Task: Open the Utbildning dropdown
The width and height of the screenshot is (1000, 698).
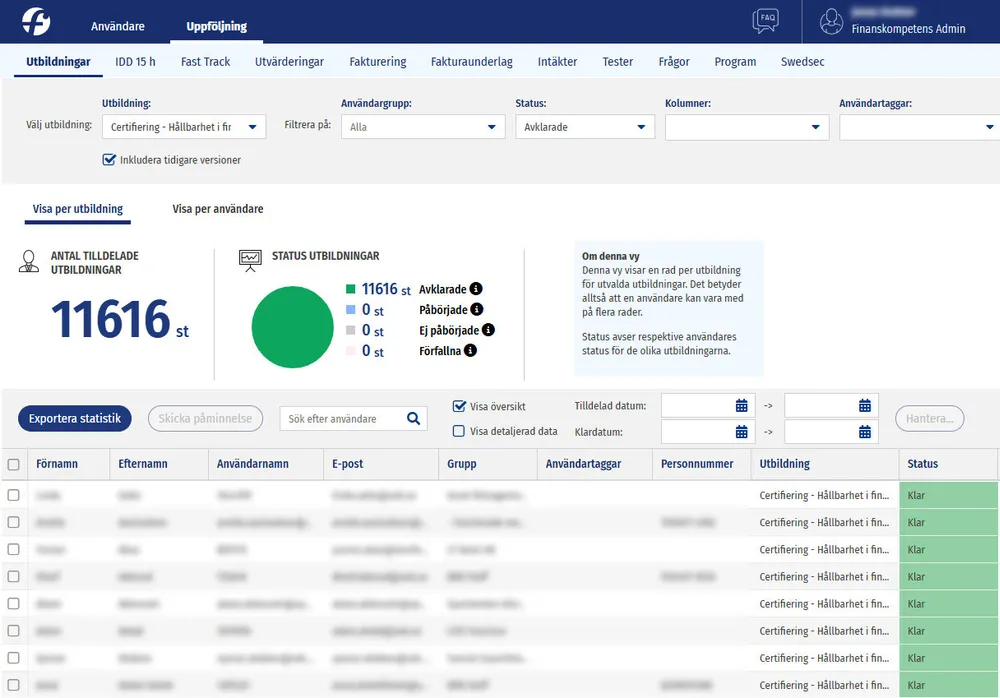Action: pyautogui.click(x=184, y=127)
